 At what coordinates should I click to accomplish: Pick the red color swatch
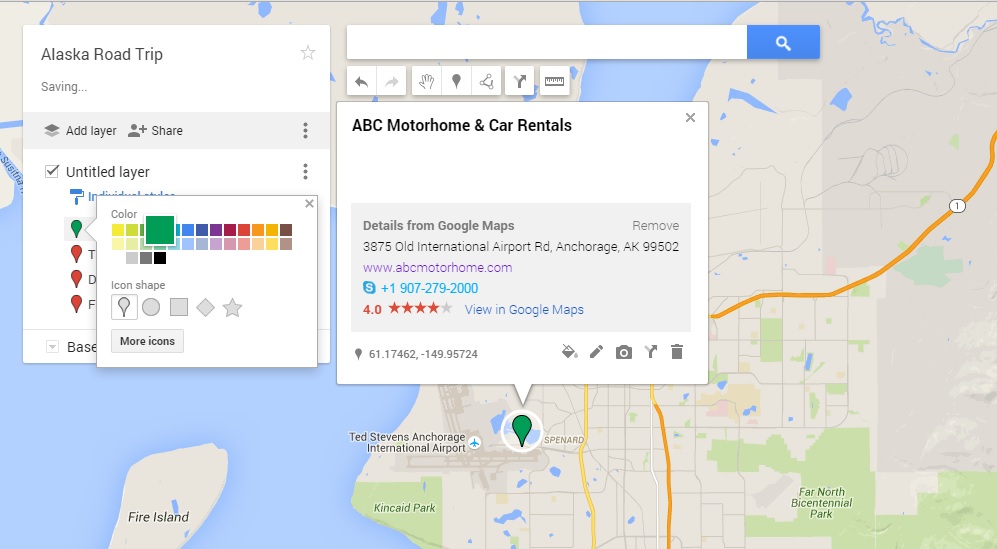244,230
